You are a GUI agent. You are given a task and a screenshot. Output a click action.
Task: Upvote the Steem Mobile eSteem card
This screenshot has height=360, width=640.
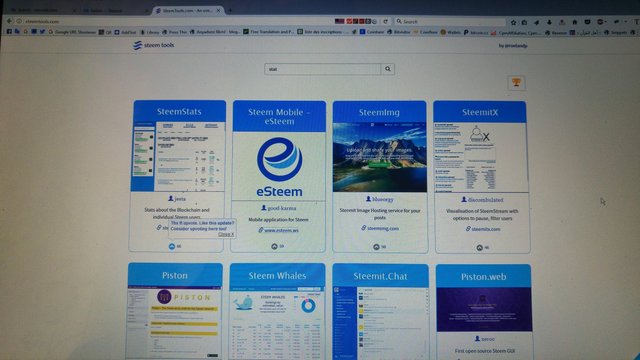274,247
